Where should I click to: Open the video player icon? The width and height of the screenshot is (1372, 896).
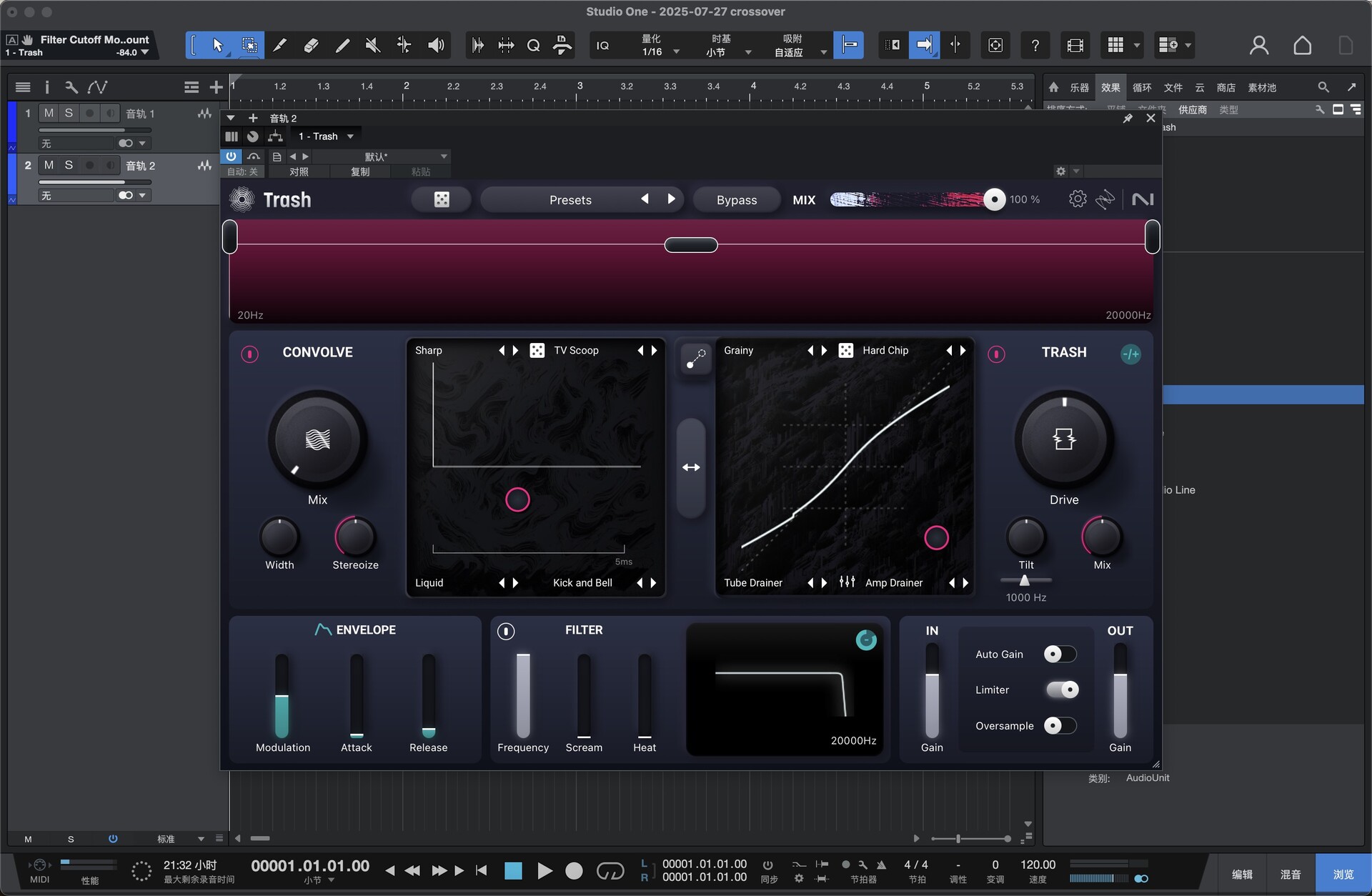pos(1075,46)
